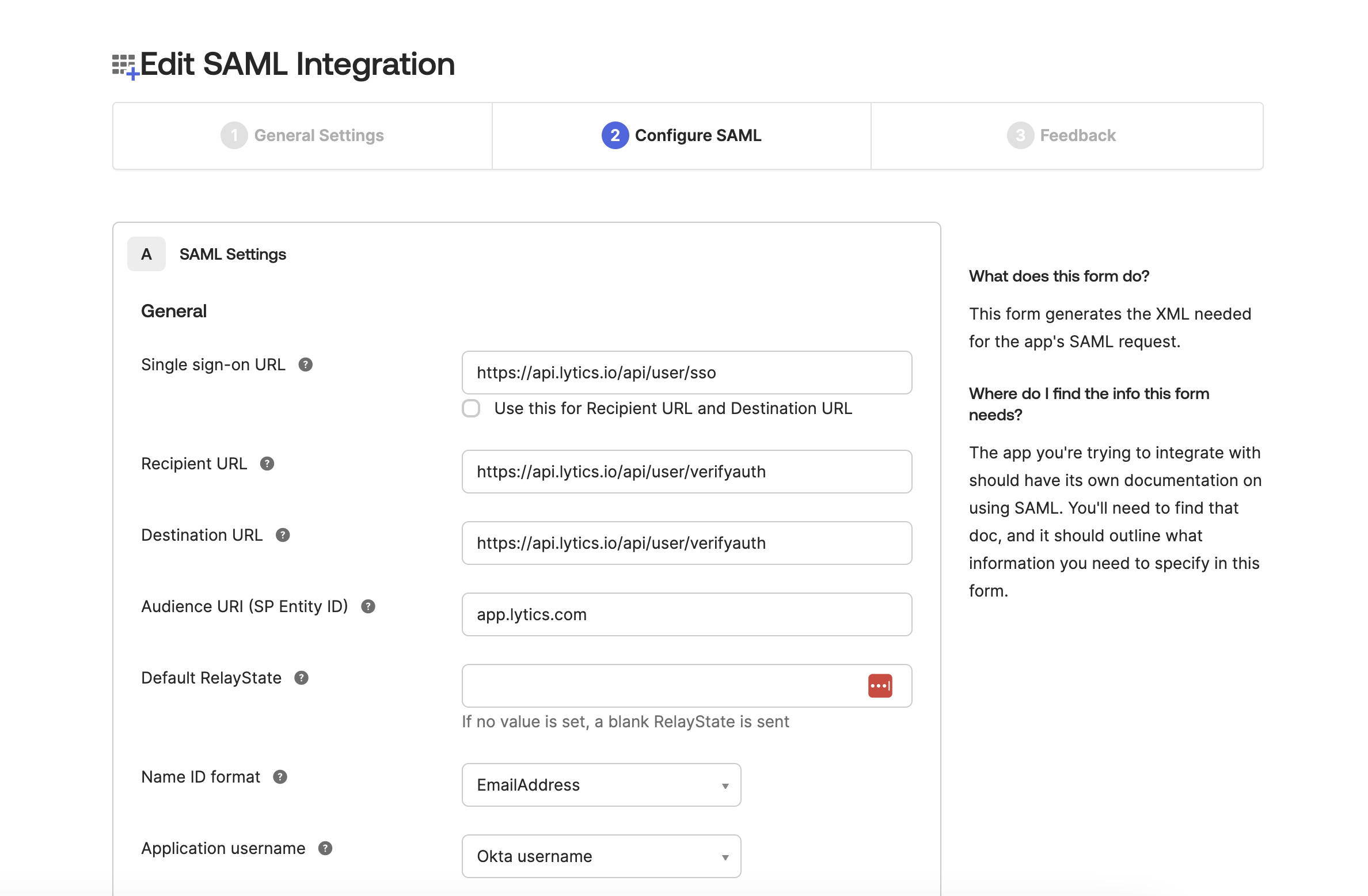Viewport: 1368px width, 896px height.
Task: Open help tooltip for Recipient URL
Action: click(267, 464)
